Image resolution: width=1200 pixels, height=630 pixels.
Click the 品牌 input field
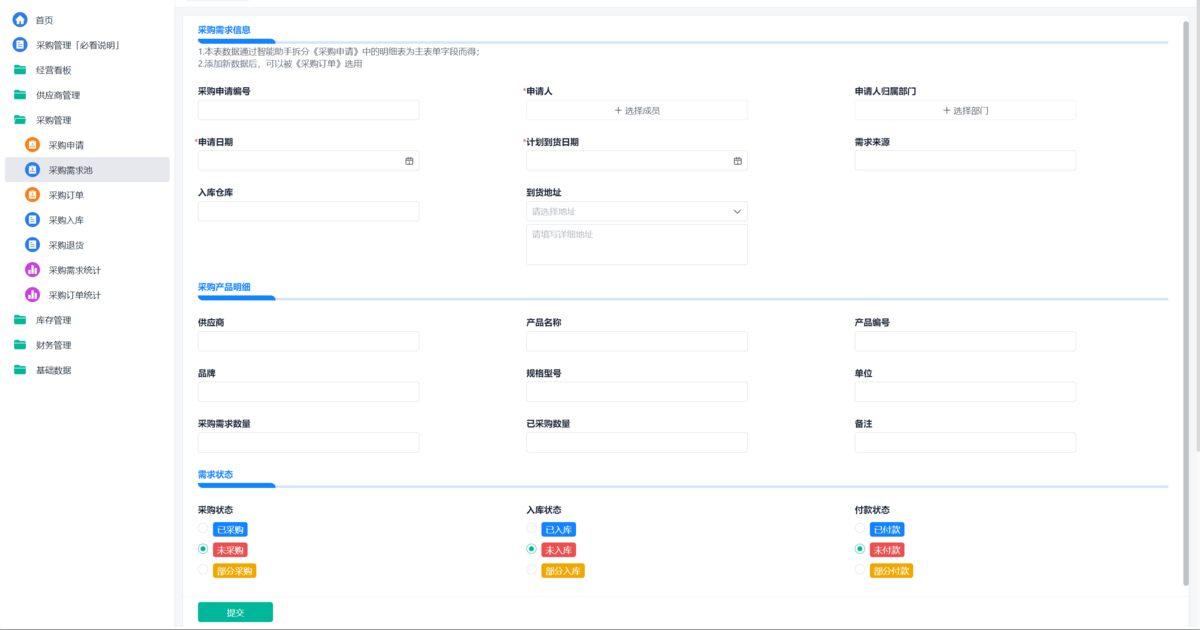pyautogui.click(x=309, y=392)
